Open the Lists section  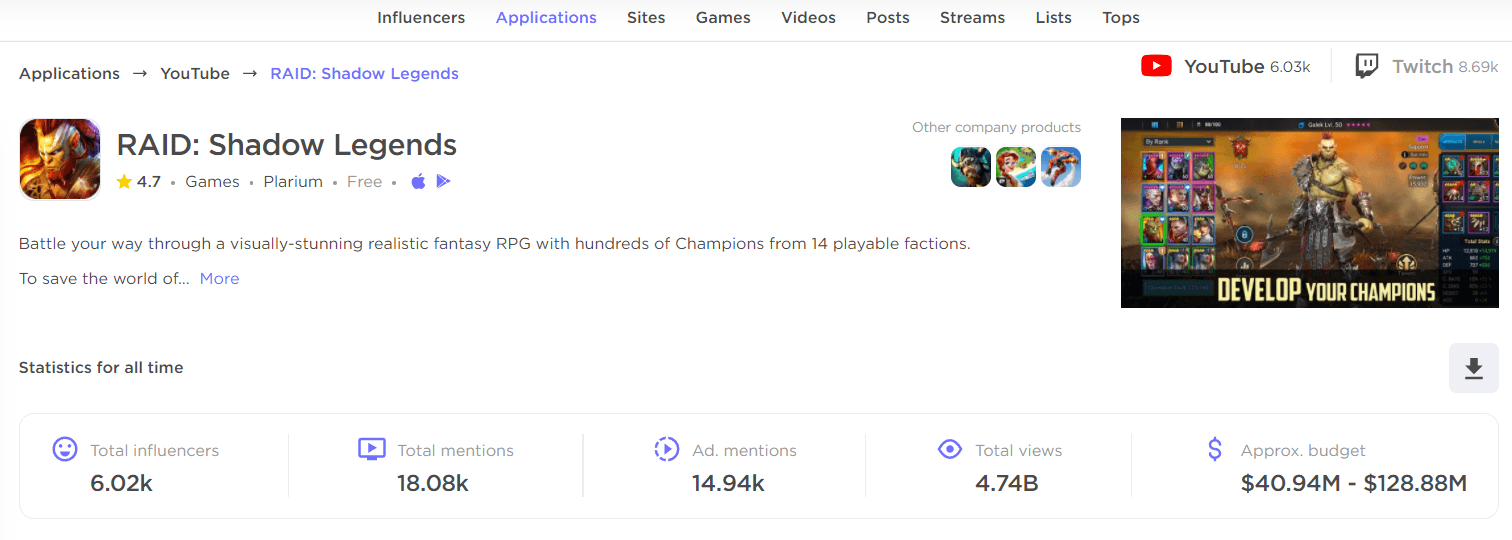pos(1053,18)
